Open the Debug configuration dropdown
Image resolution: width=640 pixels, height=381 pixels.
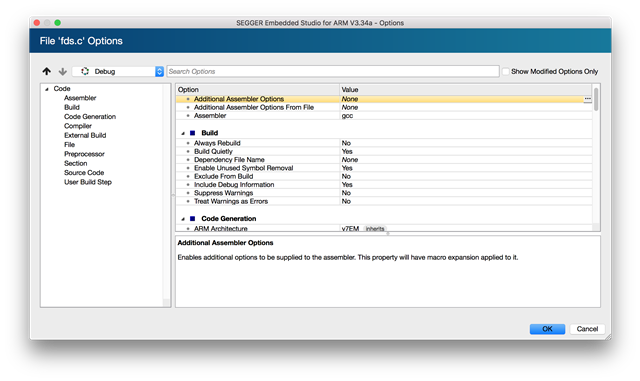pos(118,71)
